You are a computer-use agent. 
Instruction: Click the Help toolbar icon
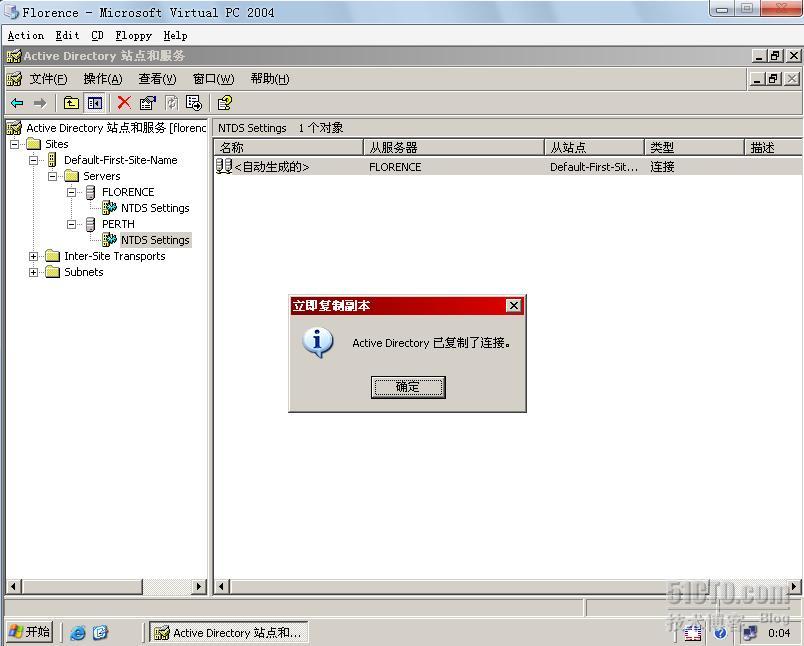click(225, 103)
